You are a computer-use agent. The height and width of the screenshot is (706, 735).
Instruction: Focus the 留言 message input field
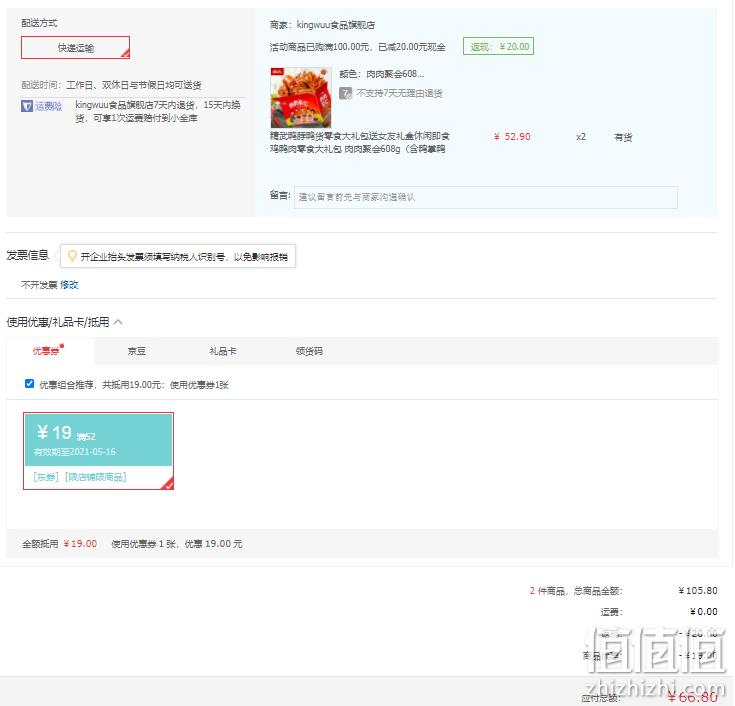click(x=486, y=197)
